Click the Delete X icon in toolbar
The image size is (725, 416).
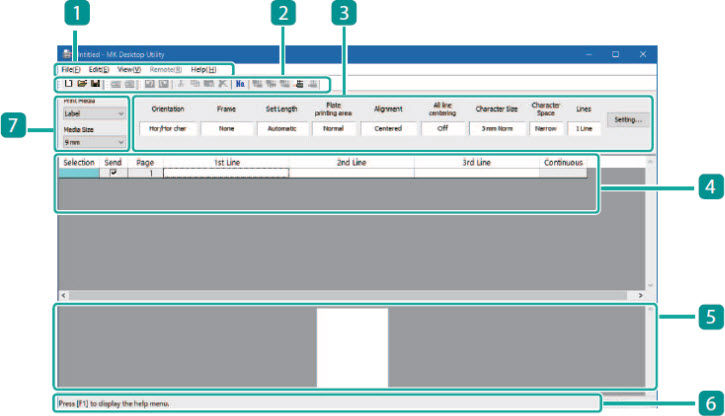(x=221, y=85)
